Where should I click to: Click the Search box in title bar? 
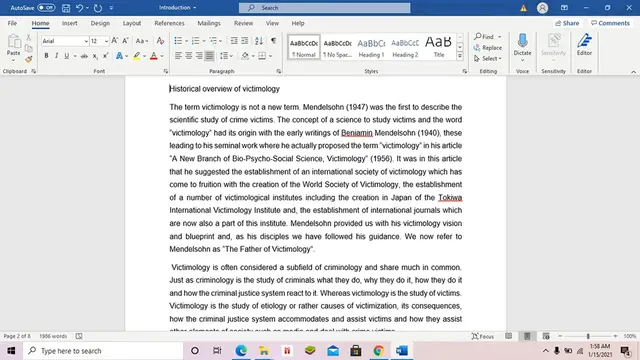pos(324,8)
